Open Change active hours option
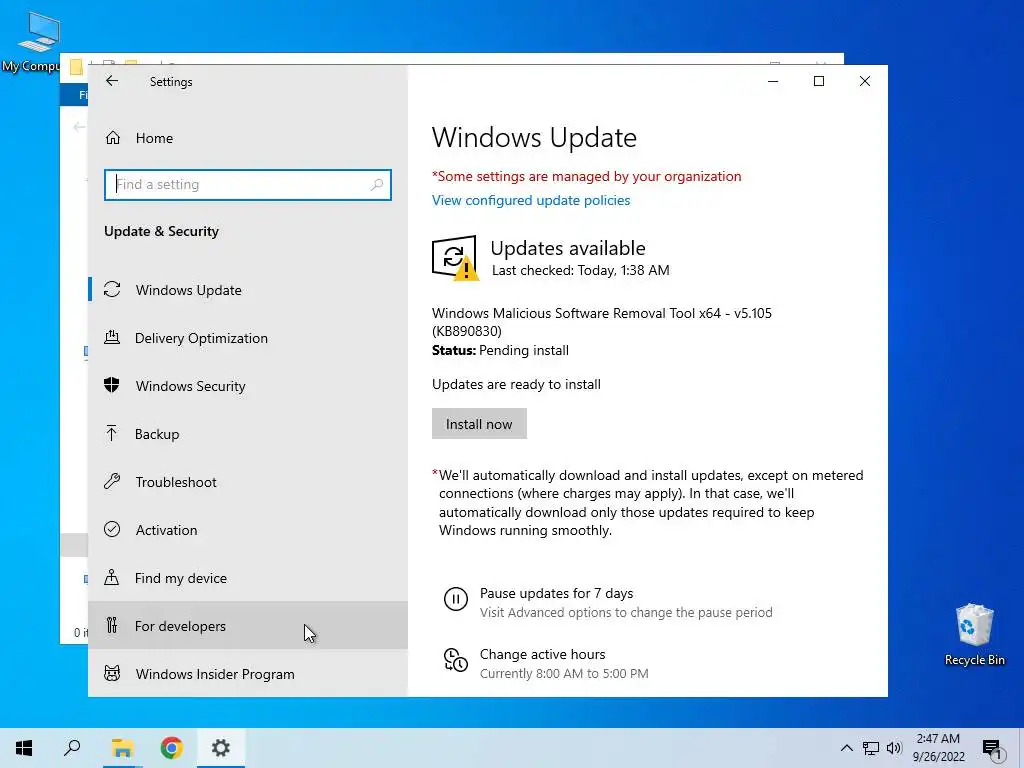This screenshot has height=768, width=1024. 543,654
